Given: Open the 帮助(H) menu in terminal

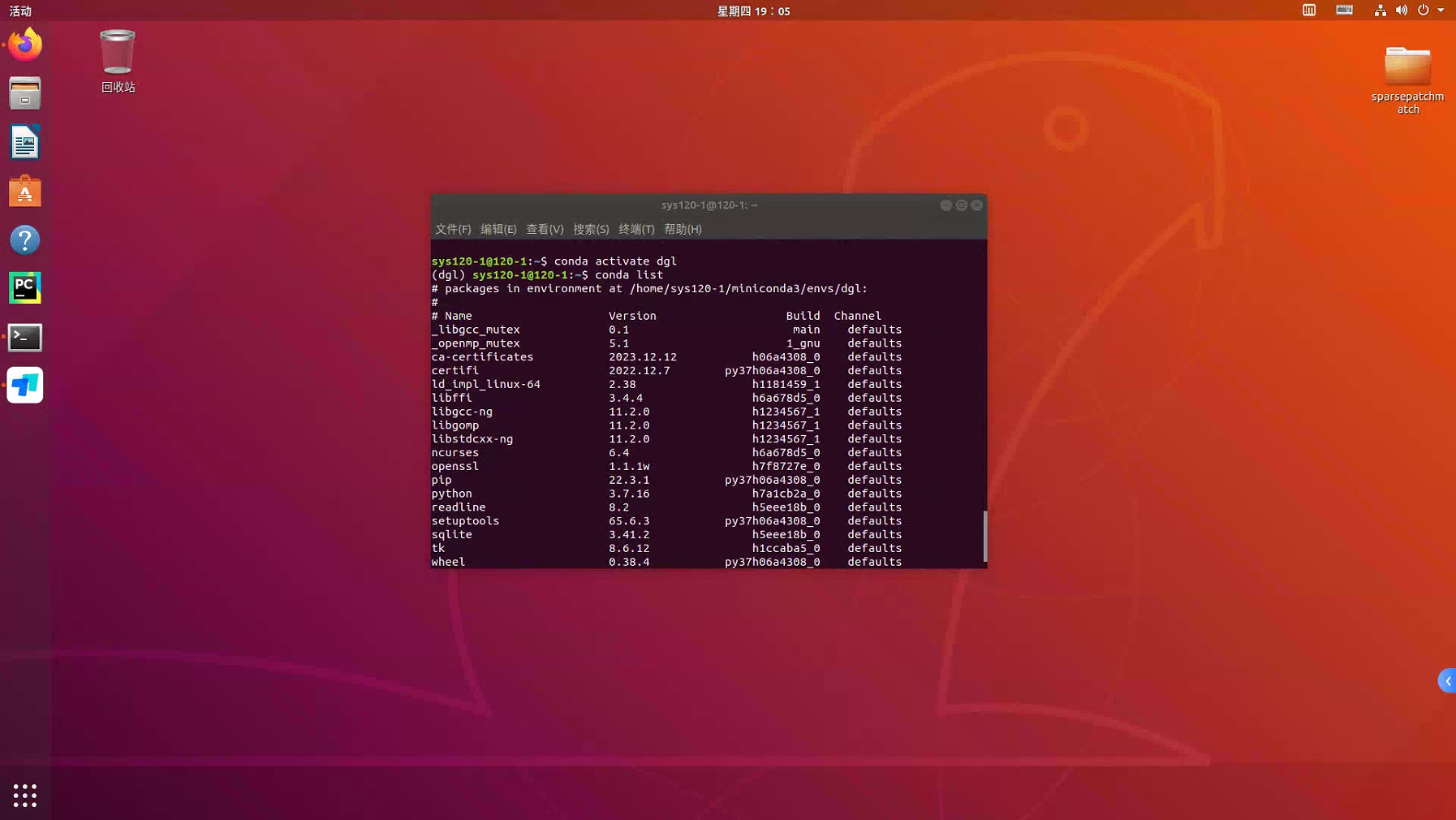Looking at the screenshot, I should pyautogui.click(x=683, y=229).
